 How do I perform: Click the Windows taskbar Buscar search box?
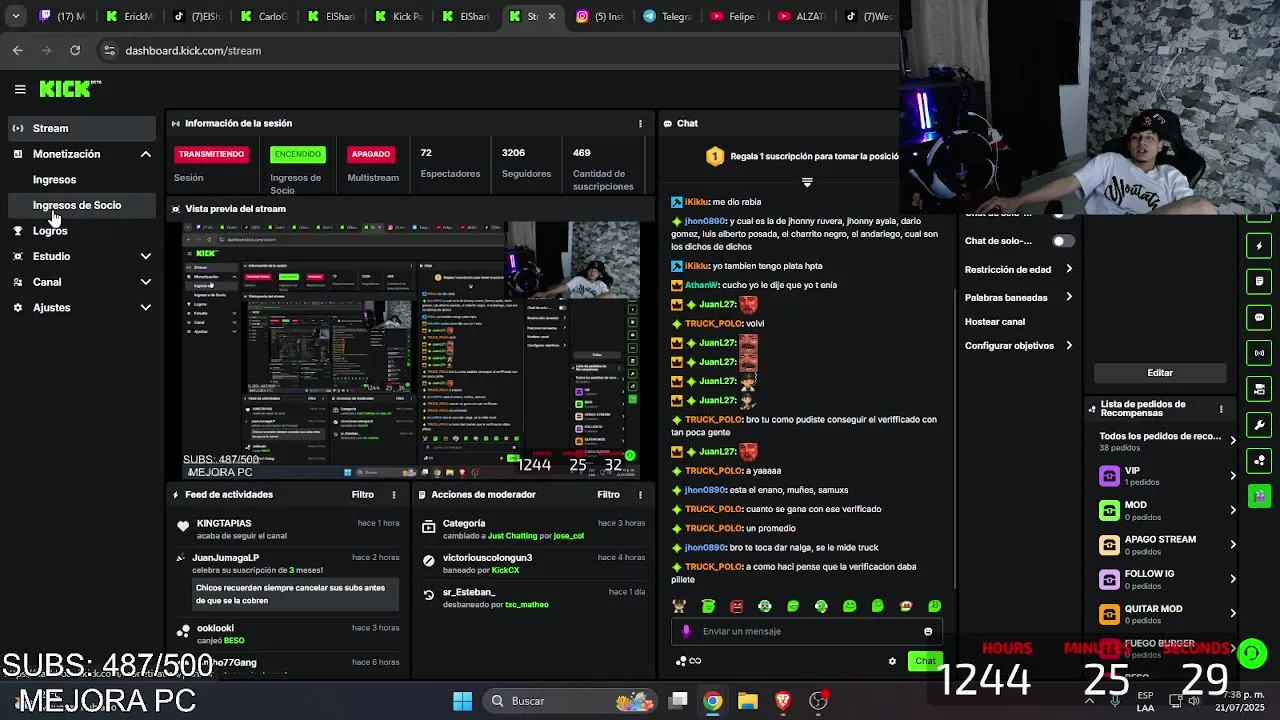pos(570,701)
